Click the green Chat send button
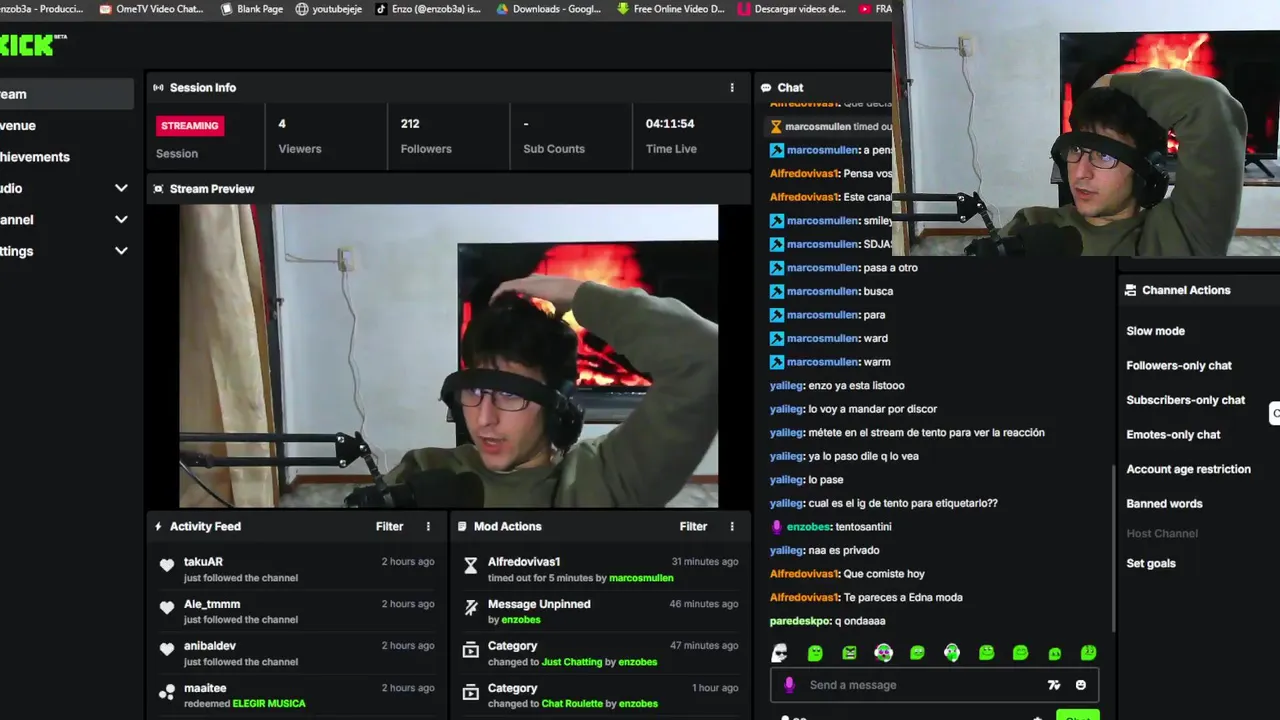The height and width of the screenshot is (720, 1280). click(1077, 716)
